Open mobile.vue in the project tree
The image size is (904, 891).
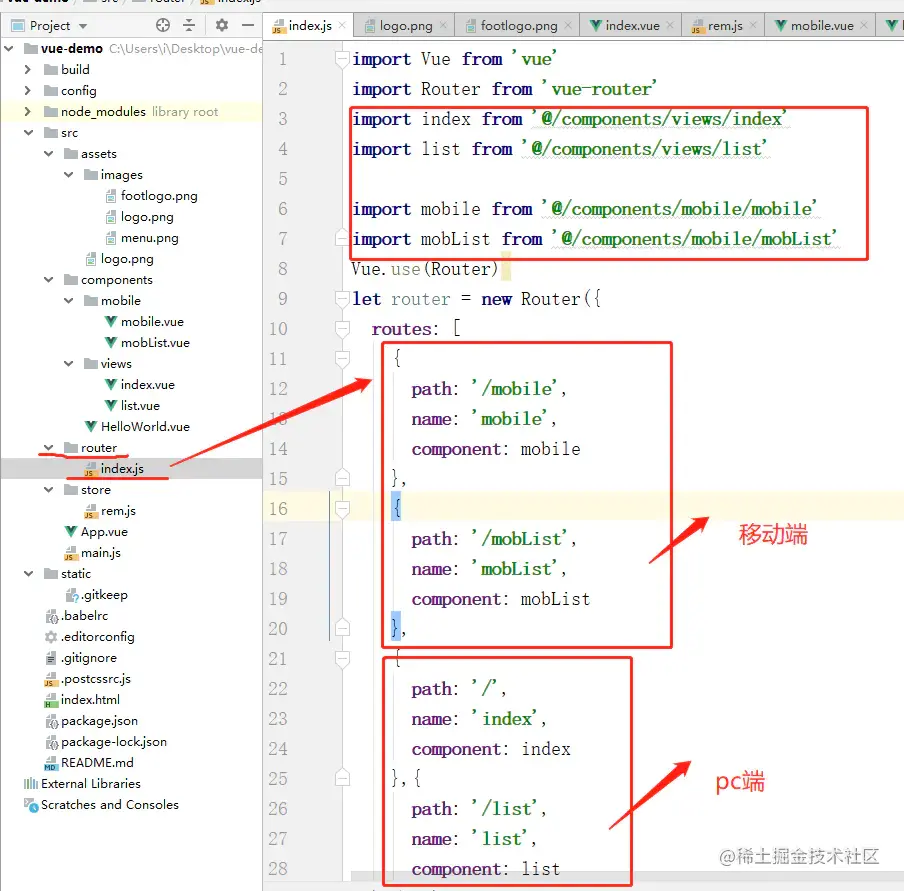pos(144,322)
